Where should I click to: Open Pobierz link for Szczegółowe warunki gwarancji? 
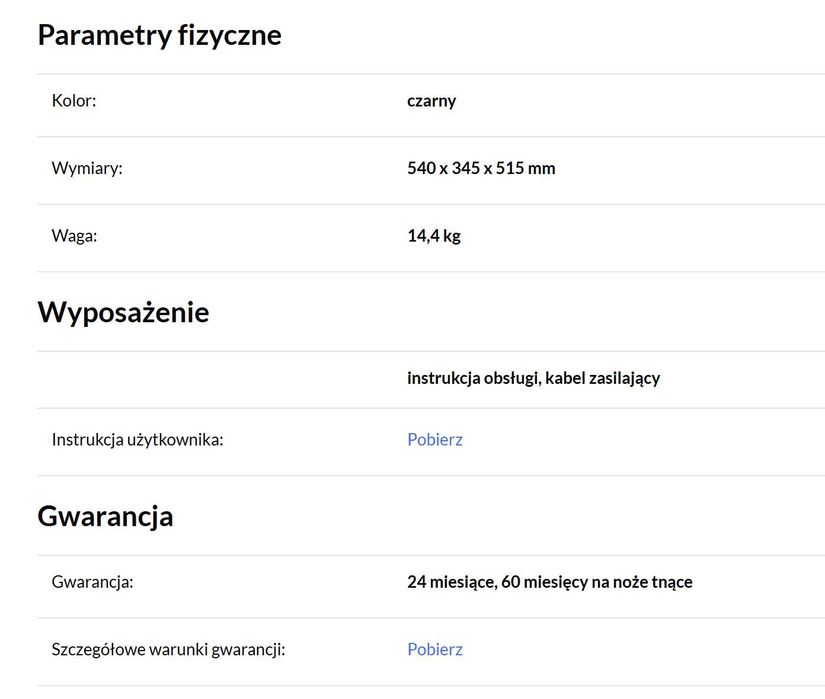pos(434,649)
